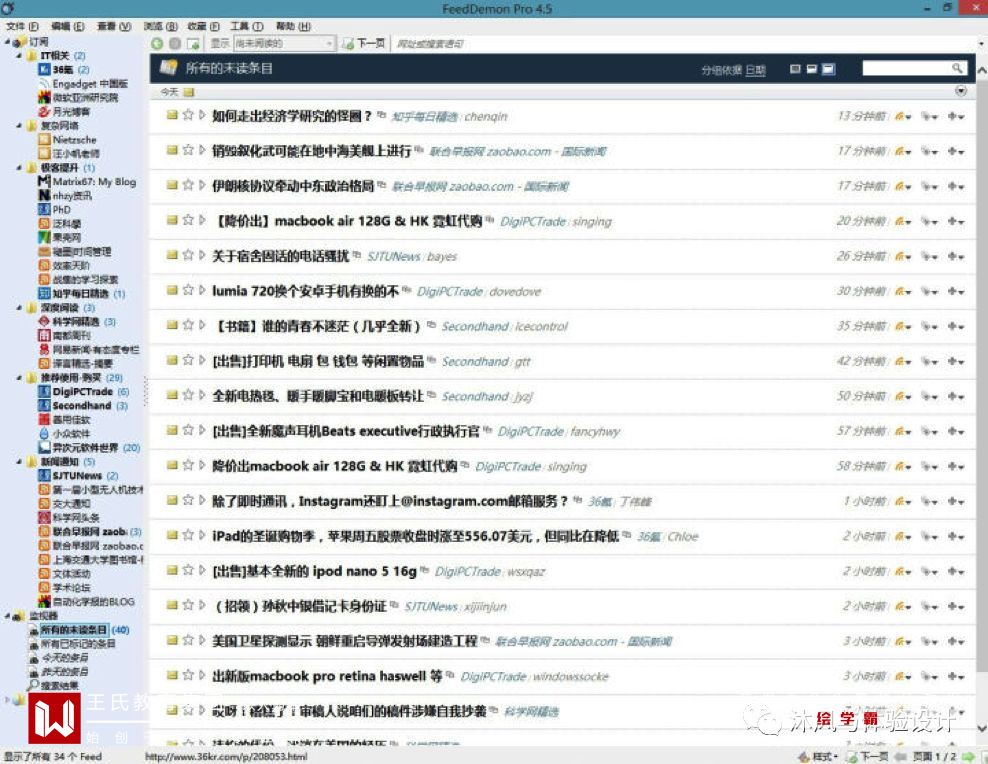Click the style icon in the status bar
Screen dimensions: 988x764
coord(803,756)
